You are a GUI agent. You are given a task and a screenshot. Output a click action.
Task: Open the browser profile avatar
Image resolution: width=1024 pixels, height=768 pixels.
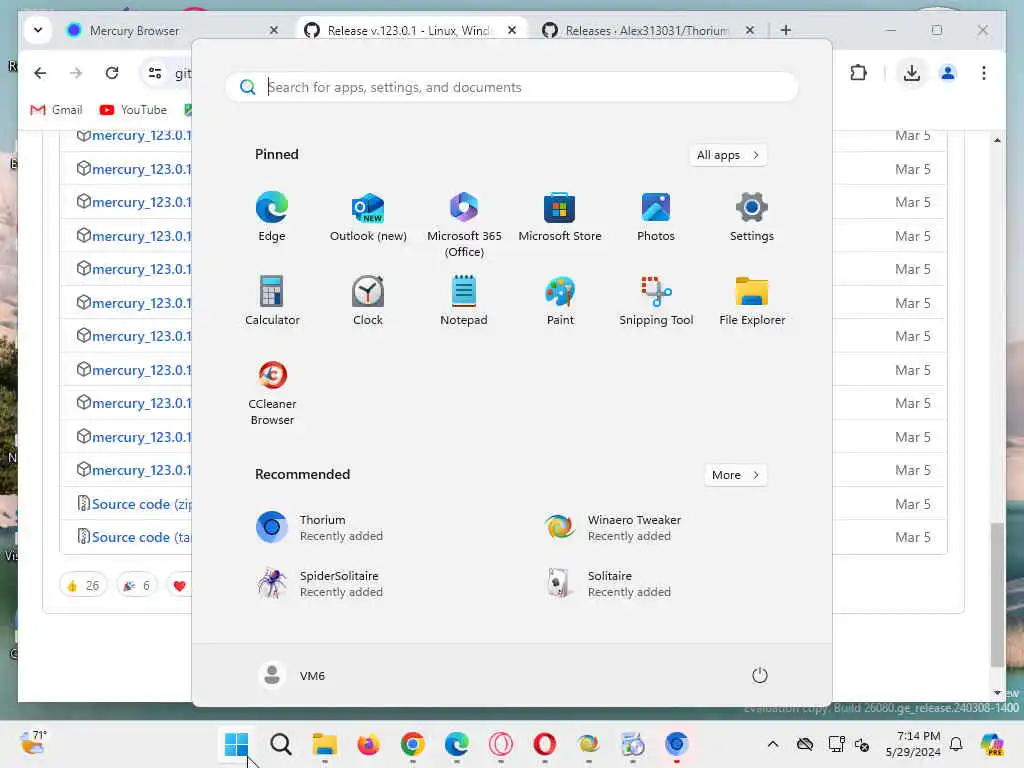coord(948,73)
